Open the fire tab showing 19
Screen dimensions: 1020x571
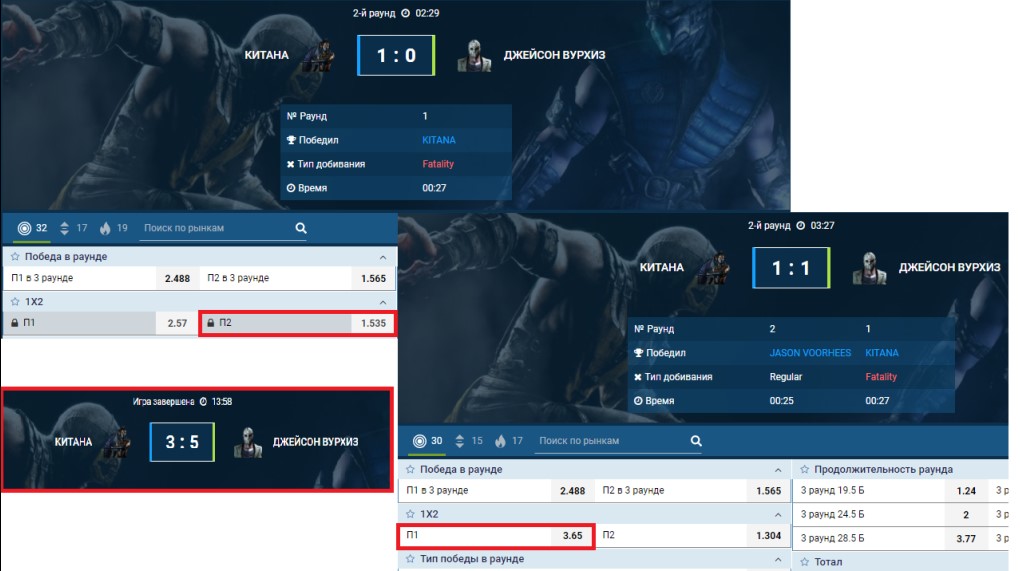pyautogui.click(x=113, y=228)
